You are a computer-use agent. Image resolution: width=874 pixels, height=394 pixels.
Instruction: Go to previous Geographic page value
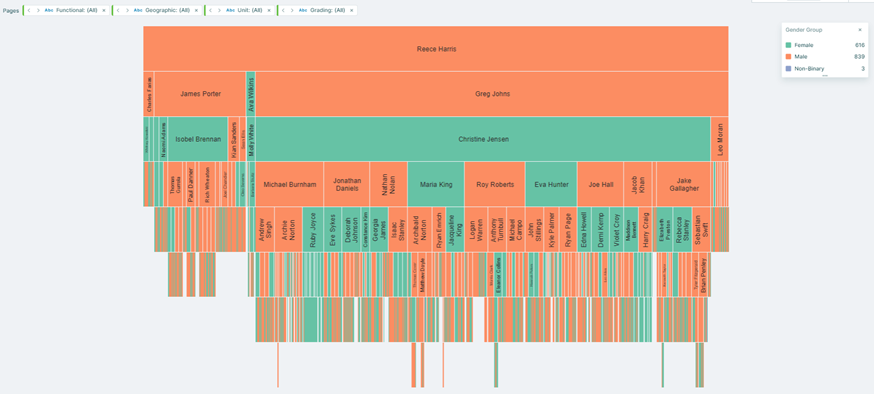point(118,10)
